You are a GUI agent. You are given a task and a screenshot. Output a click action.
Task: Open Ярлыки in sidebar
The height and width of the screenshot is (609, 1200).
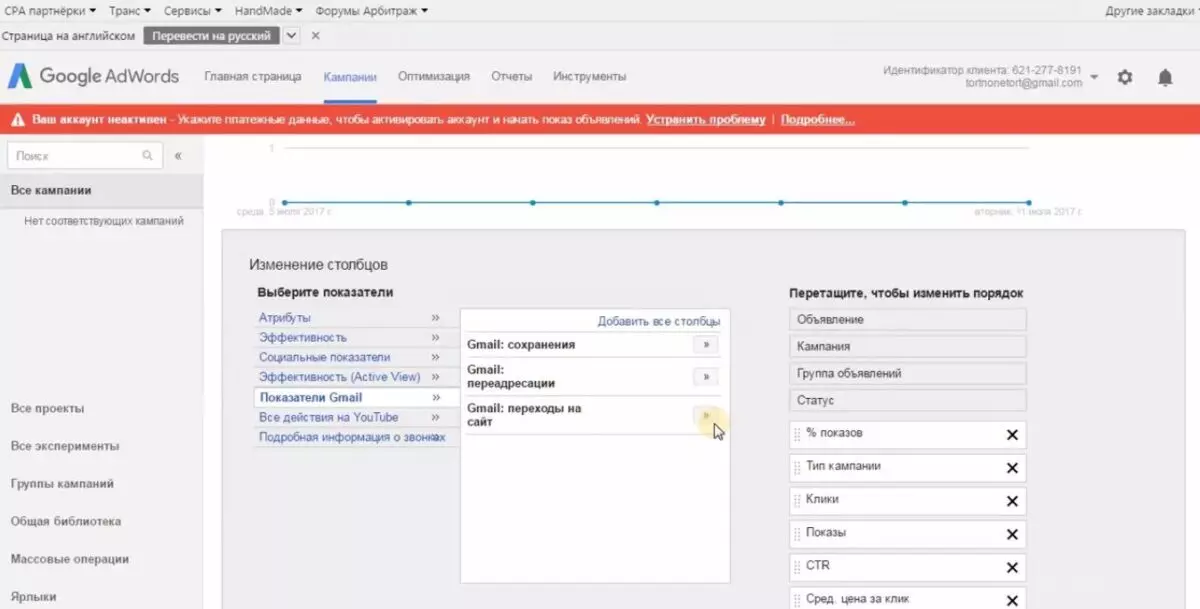click(33, 597)
